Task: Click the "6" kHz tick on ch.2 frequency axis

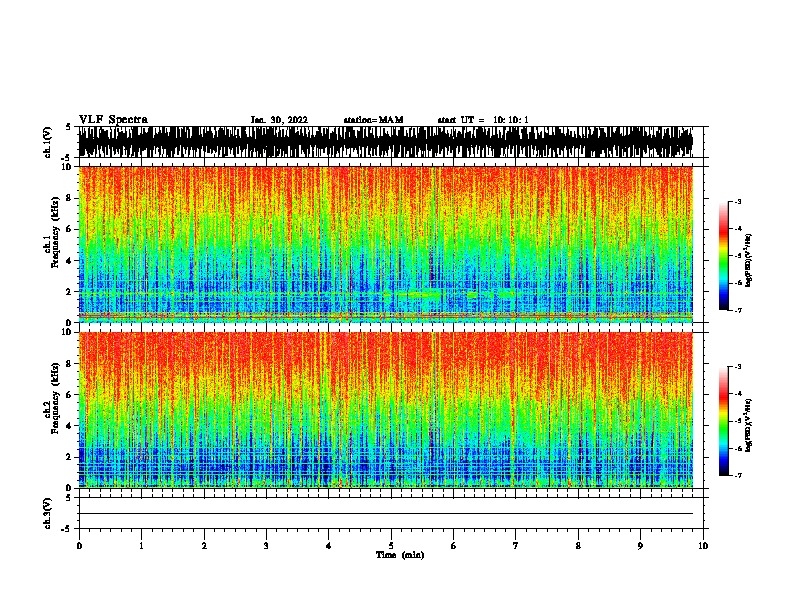Action: 69,395
